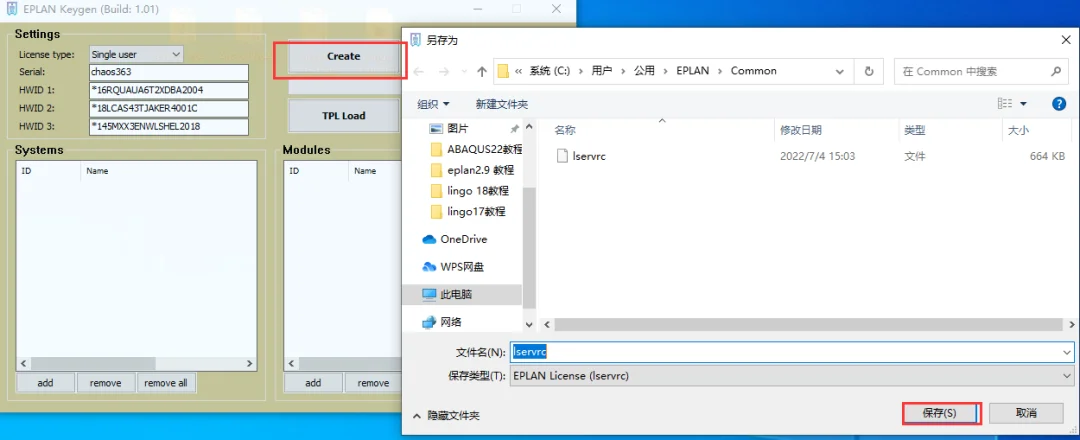The height and width of the screenshot is (440, 1080).
Task: Click the 此电脑 computer icon
Action: click(x=429, y=294)
